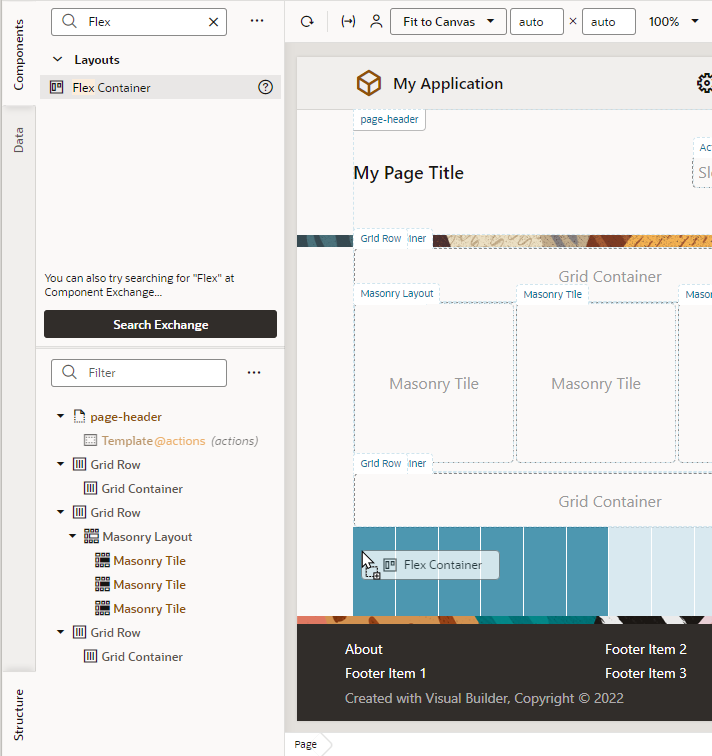The image size is (712, 756).
Task: Select Masonry Layout in structure tree
Action: (x=148, y=537)
